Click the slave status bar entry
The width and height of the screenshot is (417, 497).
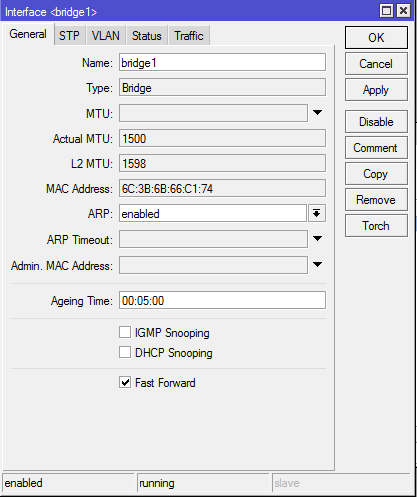click(341, 483)
